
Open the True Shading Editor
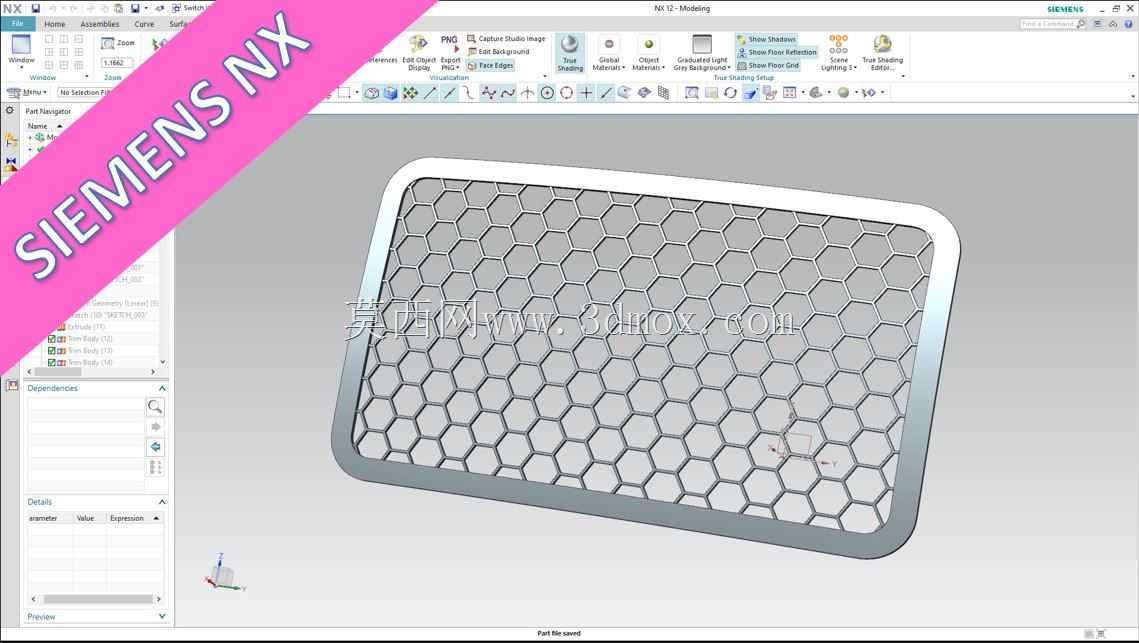[882, 53]
